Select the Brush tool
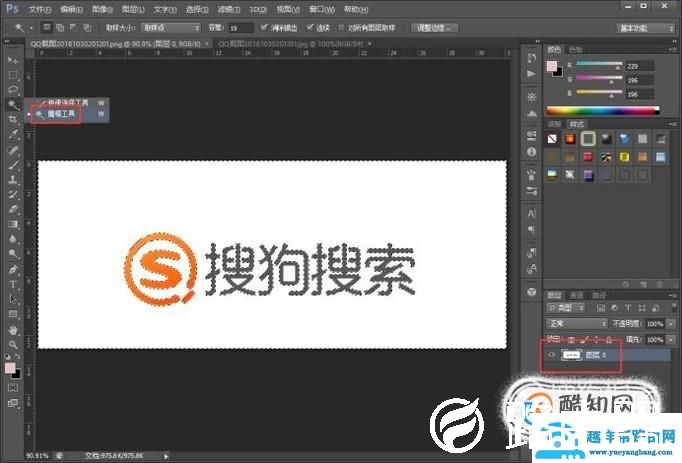Viewport: 682px width, 463px height. pos(13,165)
